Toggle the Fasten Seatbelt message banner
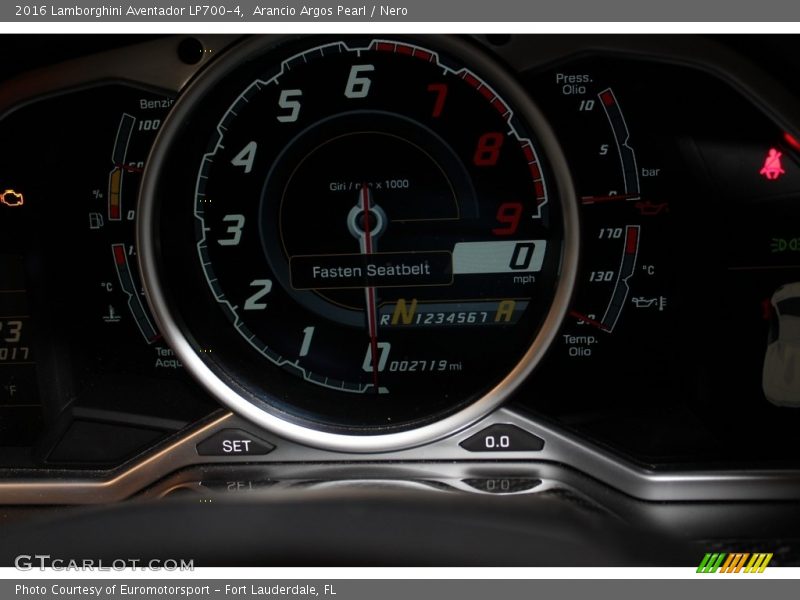This screenshot has height=600, width=800. [371, 268]
